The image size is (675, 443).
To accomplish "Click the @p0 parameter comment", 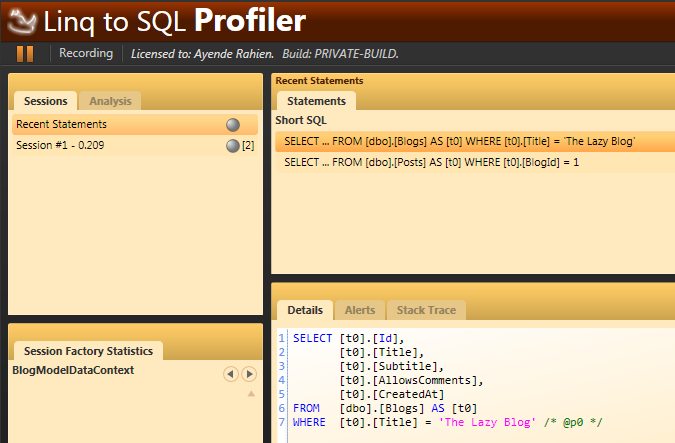I will click(573, 422).
